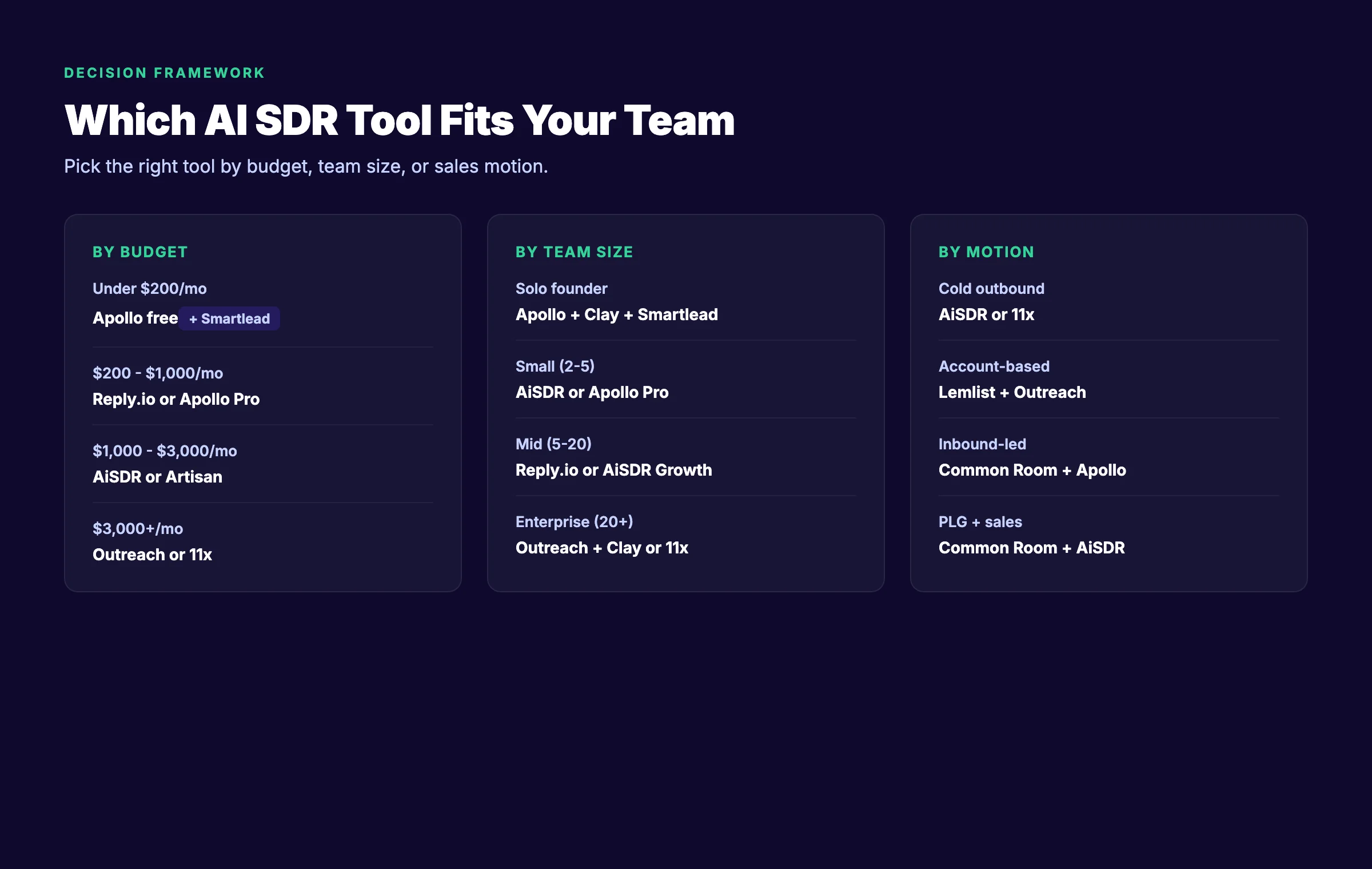Click 'Lemlist + Outreach' recommendation

pyautogui.click(x=1012, y=392)
